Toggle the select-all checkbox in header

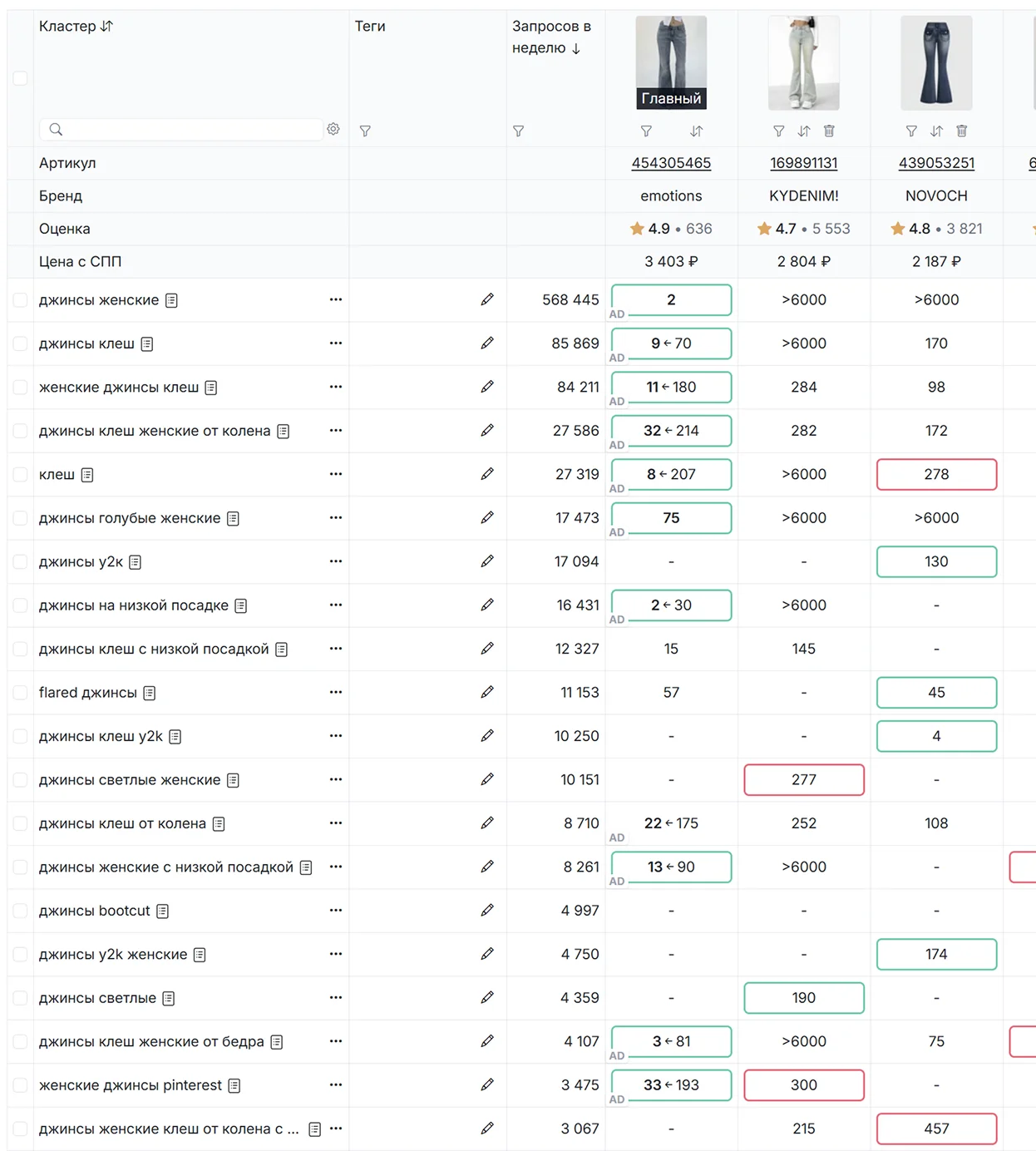[21, 78]
